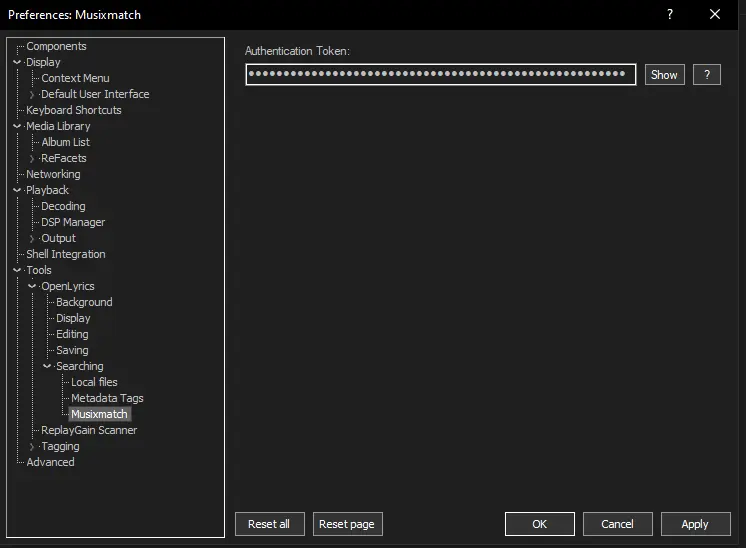Screen dimensions: 746x548
Task: Select Display under the root tree
Action: coord(43,62)
